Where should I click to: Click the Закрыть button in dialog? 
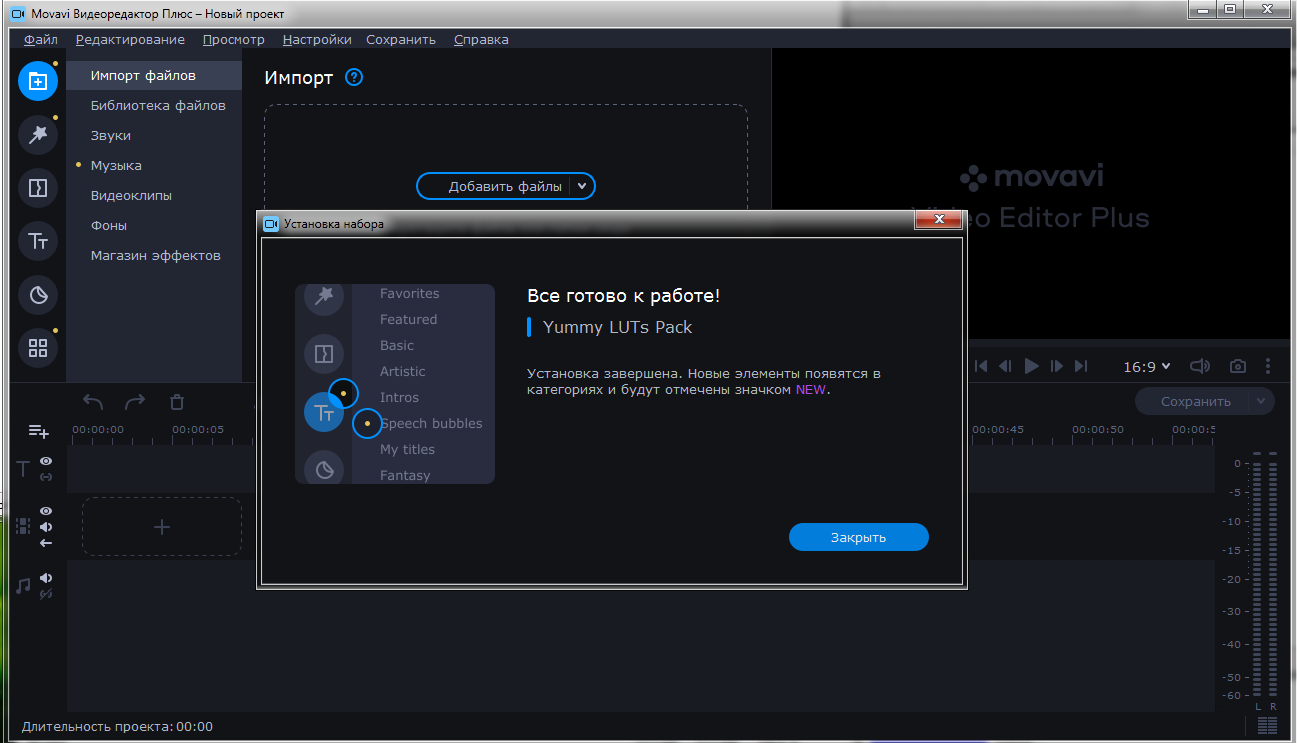click(858, 537)
